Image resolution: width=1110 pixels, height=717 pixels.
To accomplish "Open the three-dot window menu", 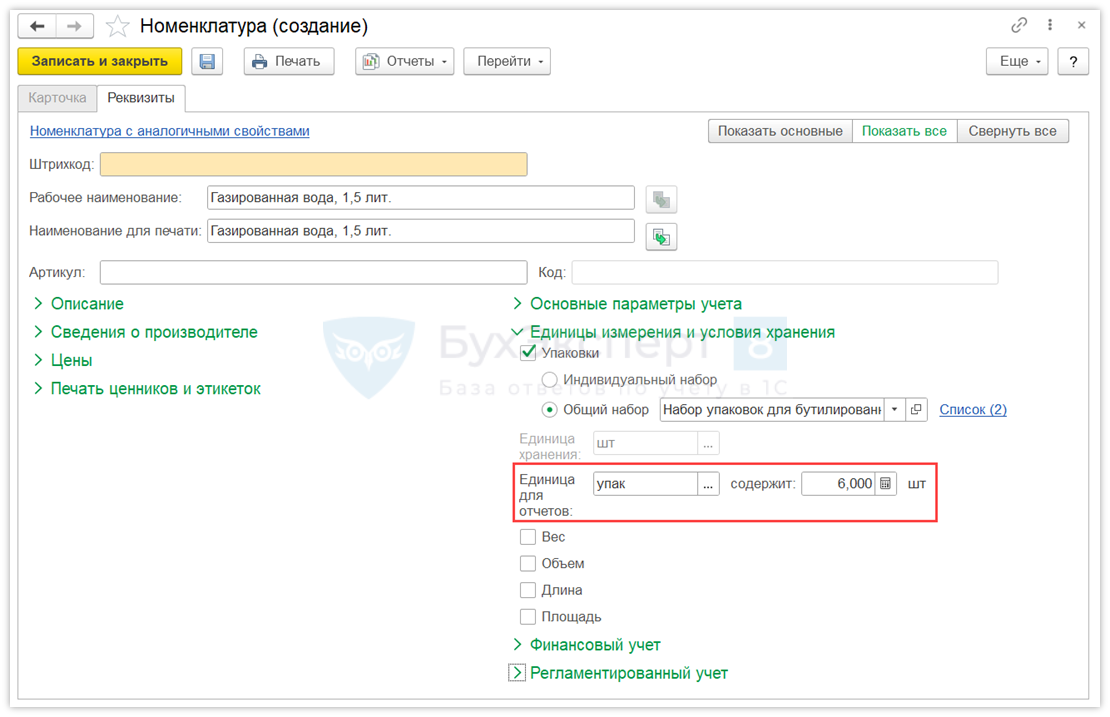I will pyautogui.click(x=1050, y=25).
